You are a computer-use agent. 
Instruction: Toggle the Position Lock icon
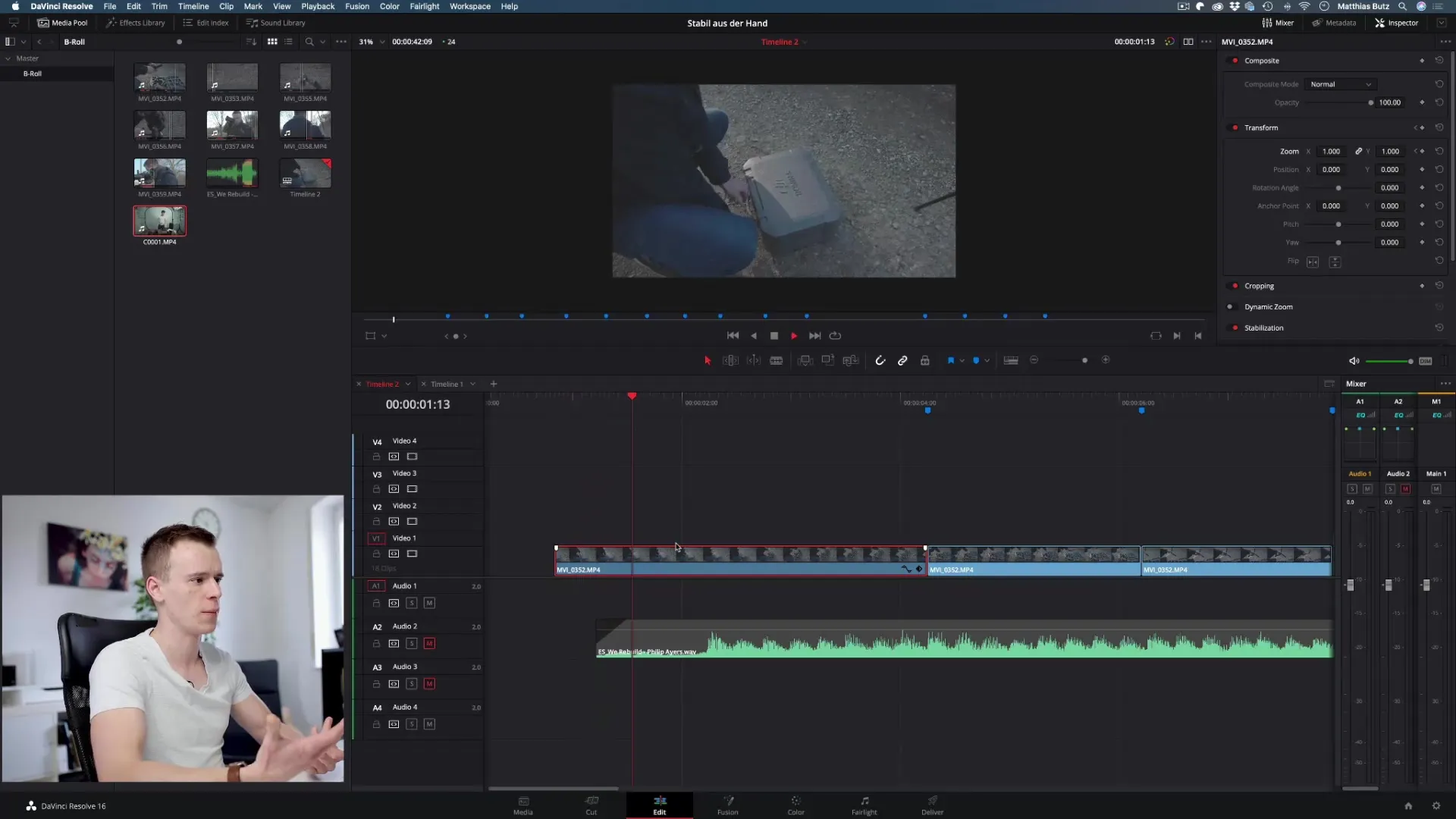tap(925, 361)
